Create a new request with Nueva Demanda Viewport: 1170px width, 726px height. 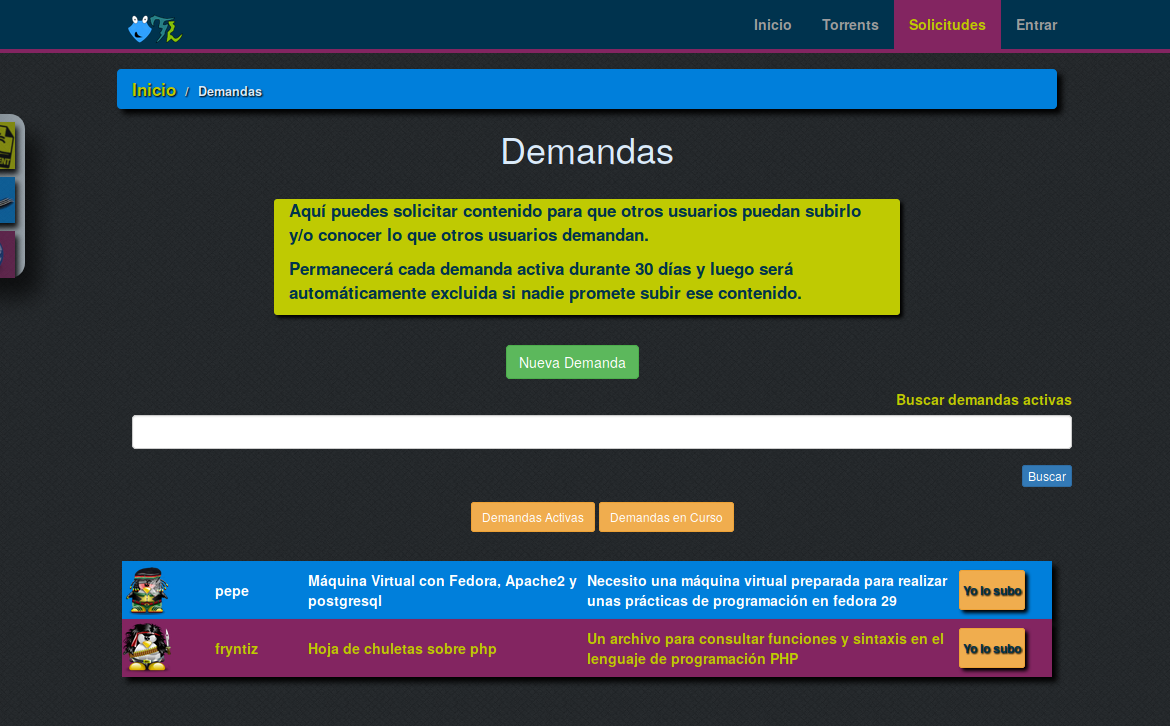pos(572,362)
